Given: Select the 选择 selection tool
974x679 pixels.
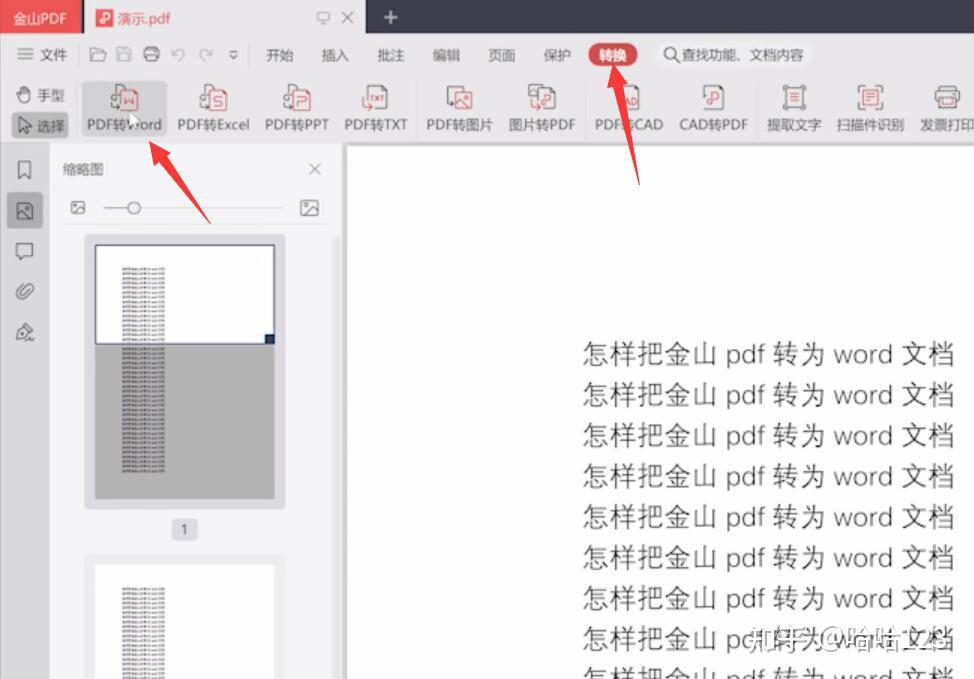Looking at the screenshot, I should point(40,125).
